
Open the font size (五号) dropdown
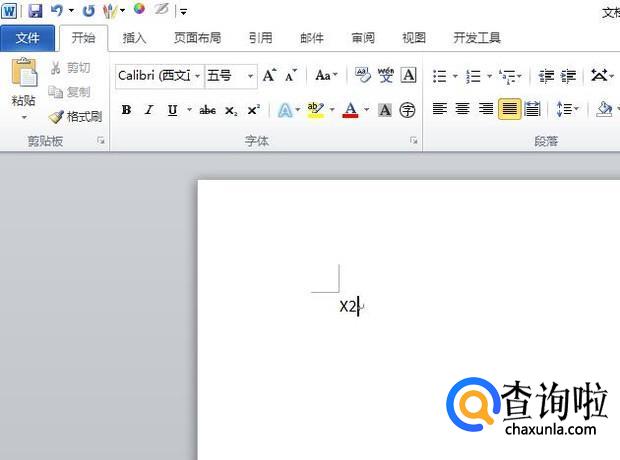point(250,76)
